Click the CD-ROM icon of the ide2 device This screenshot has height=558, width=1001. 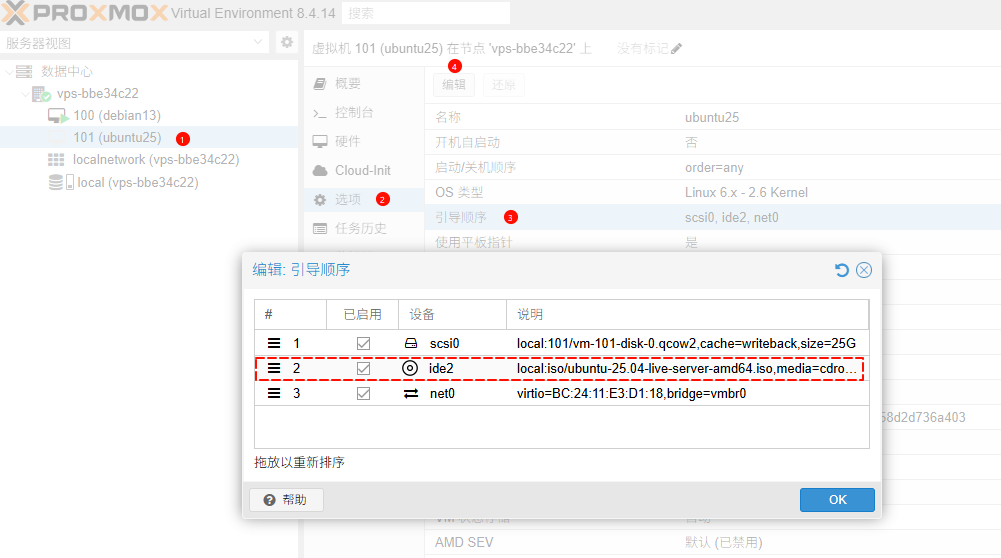pos(410,368)
